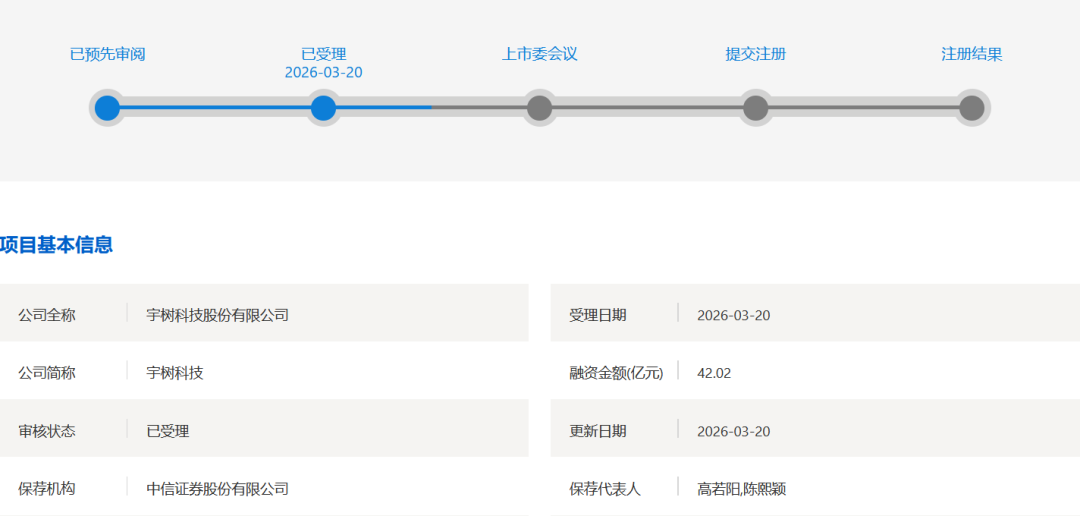Screen dimensions: 1080x516
Task: Click the value 中信证券股份有限公司
Action: 218,489
